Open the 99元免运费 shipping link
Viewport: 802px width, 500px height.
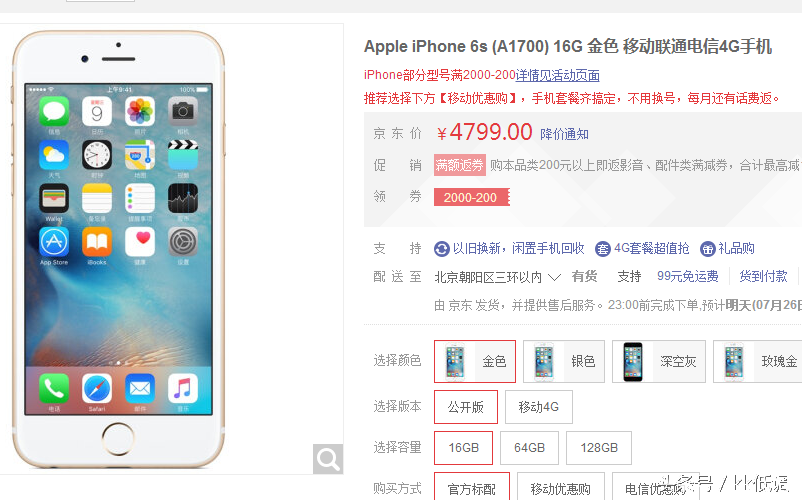point(687,277)
